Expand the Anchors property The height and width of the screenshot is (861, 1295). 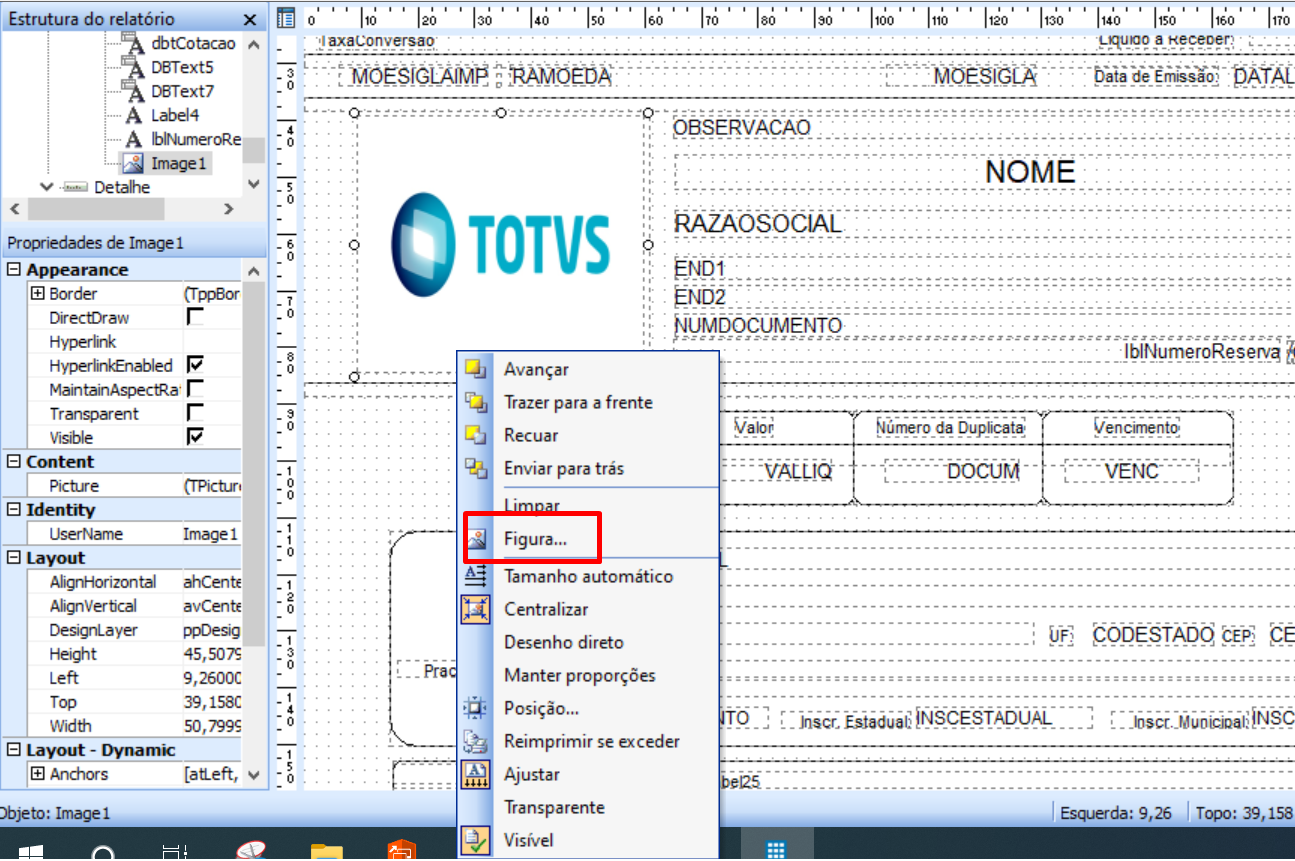coord(38,774)
